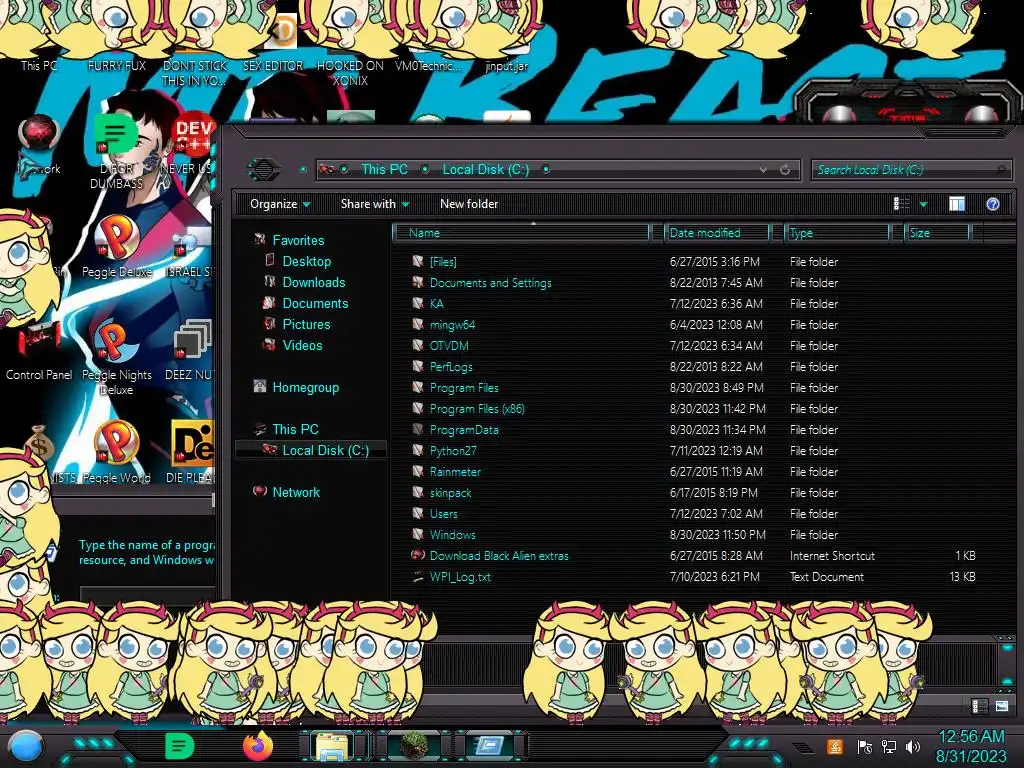Switch to large icons view via bottom-right icon
The width and height of the screenshot is (1024, 768).
1002,706
